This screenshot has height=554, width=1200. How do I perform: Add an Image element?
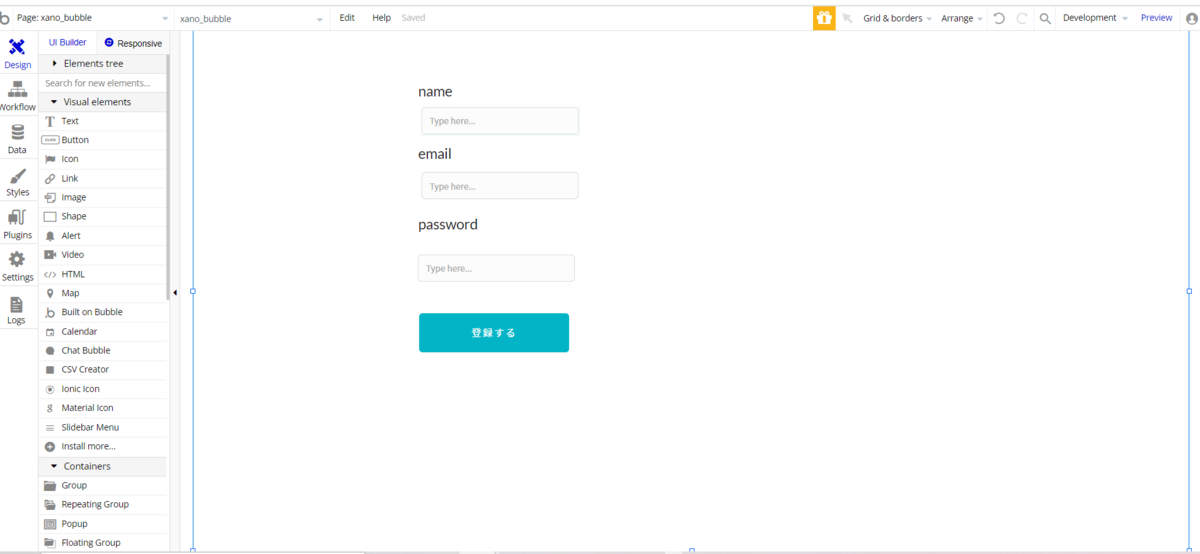pos(103,197)
